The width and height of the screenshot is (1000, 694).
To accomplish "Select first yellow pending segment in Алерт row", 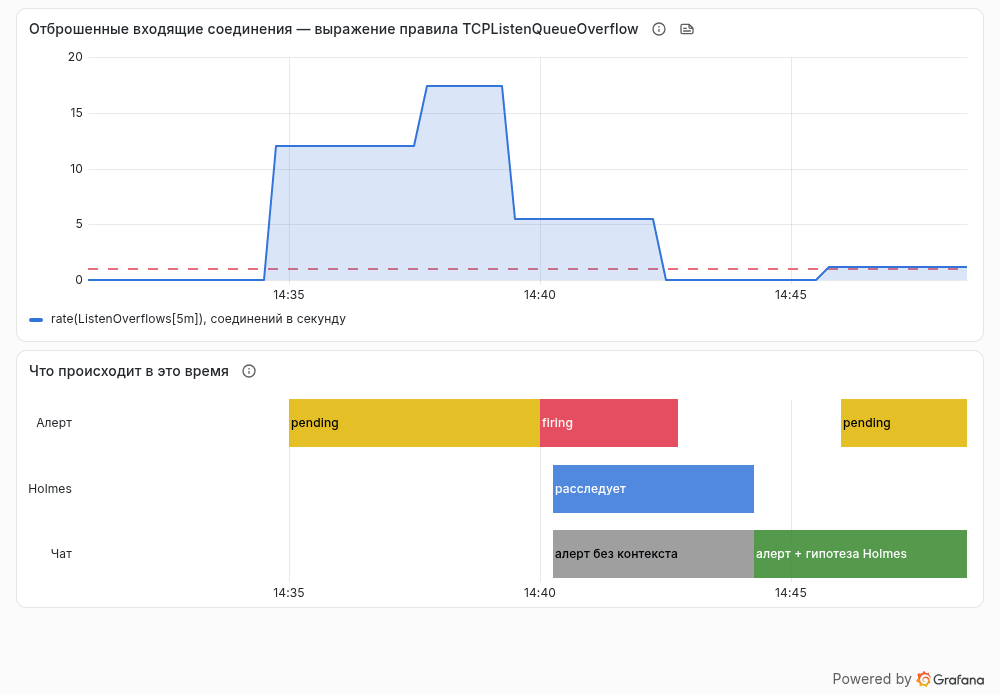I will 415,423.
